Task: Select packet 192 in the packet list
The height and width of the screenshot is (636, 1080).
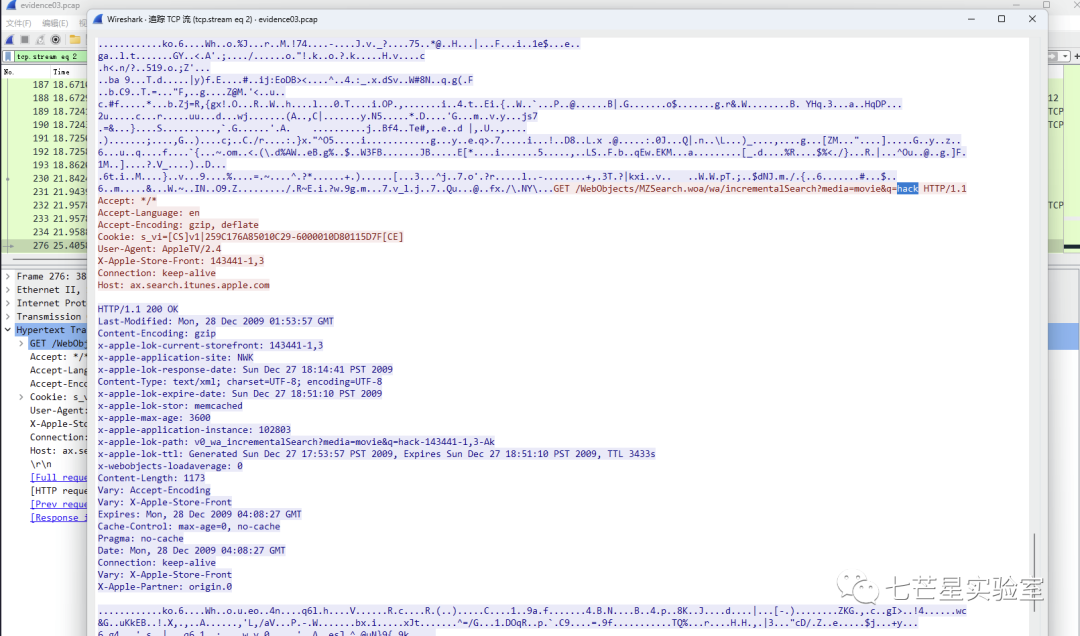Action: [45, 152]
